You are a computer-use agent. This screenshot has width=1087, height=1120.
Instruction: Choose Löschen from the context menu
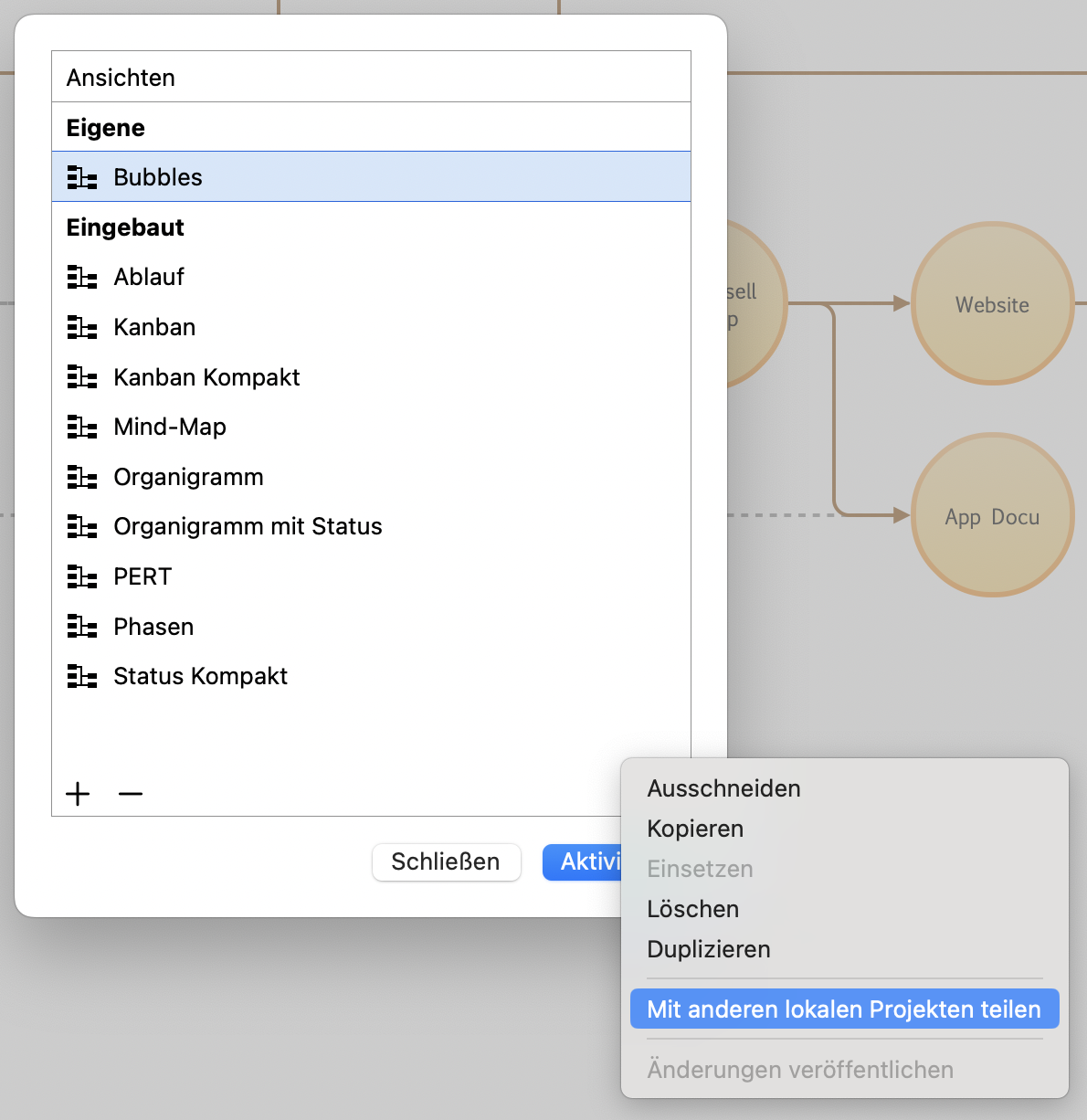click(692, 909)
